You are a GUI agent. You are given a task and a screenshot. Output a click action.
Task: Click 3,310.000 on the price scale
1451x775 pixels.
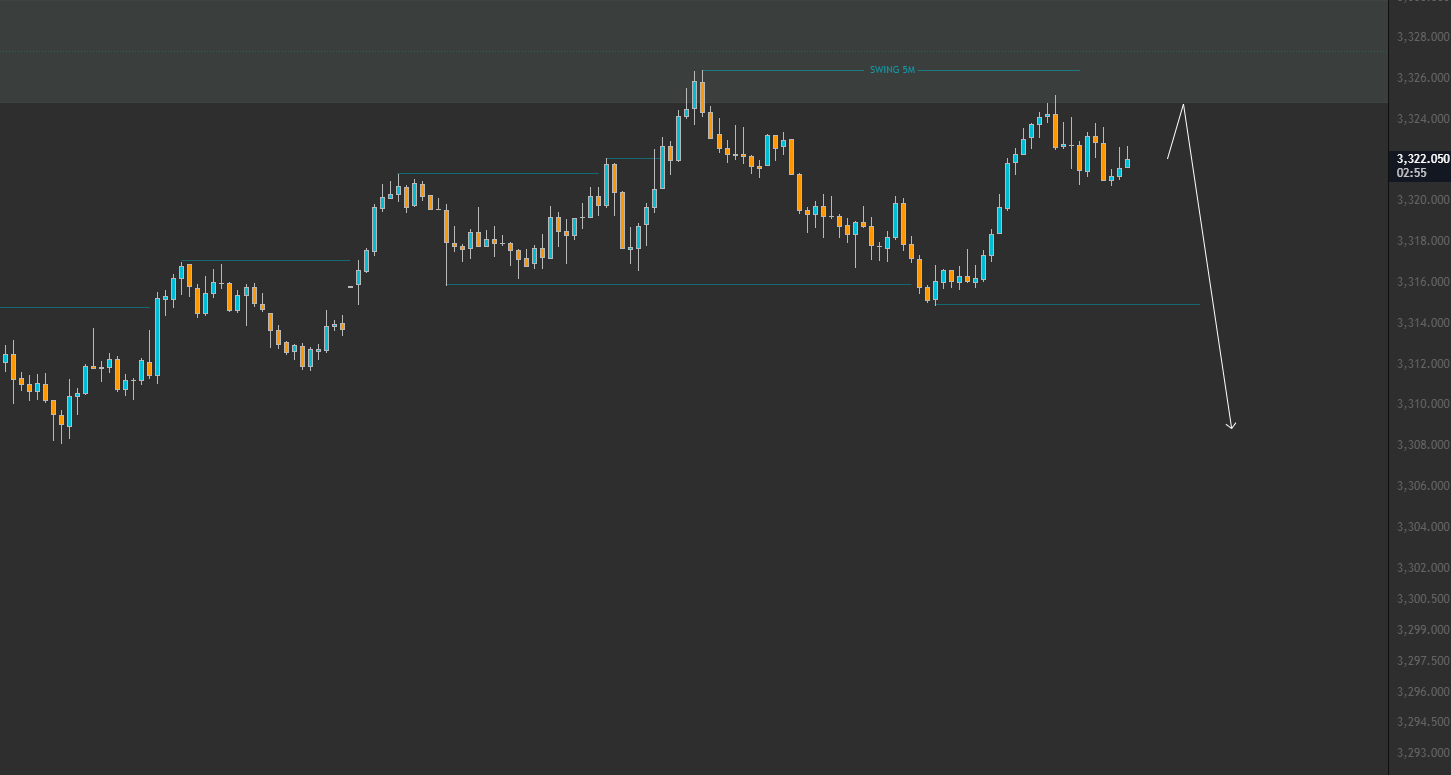coord(1423,404)
